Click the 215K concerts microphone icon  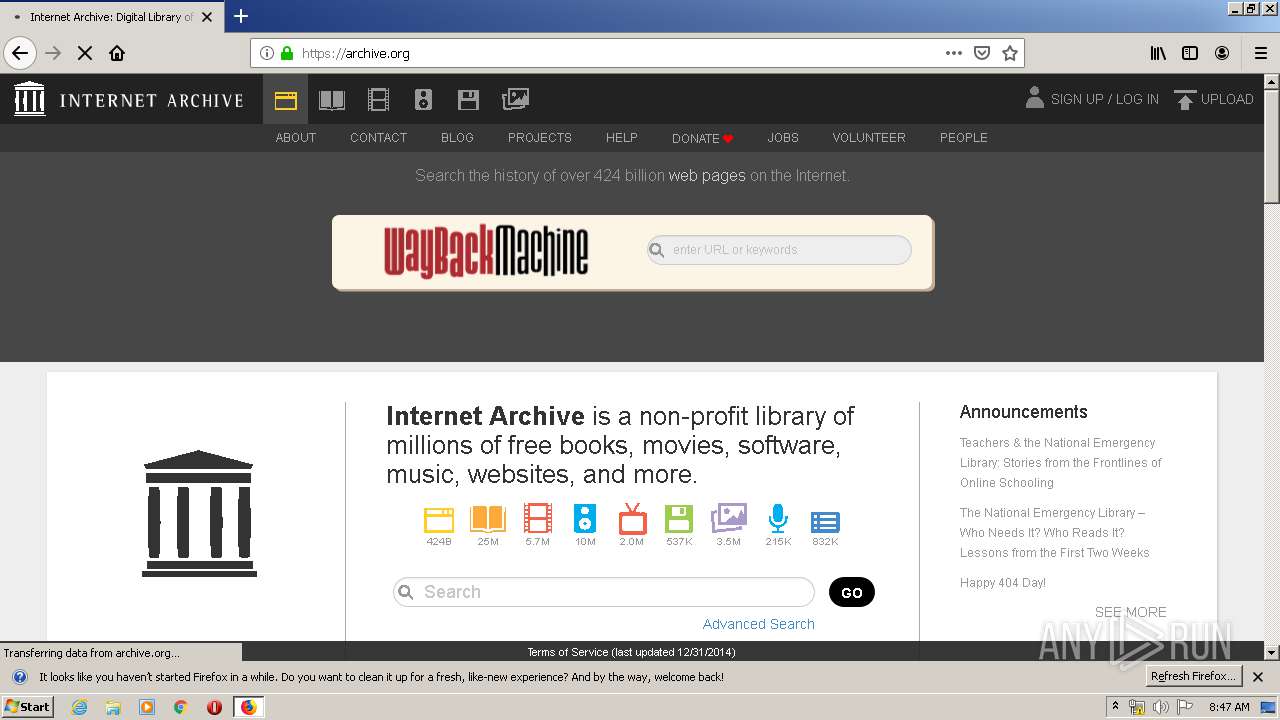point(778,519)
